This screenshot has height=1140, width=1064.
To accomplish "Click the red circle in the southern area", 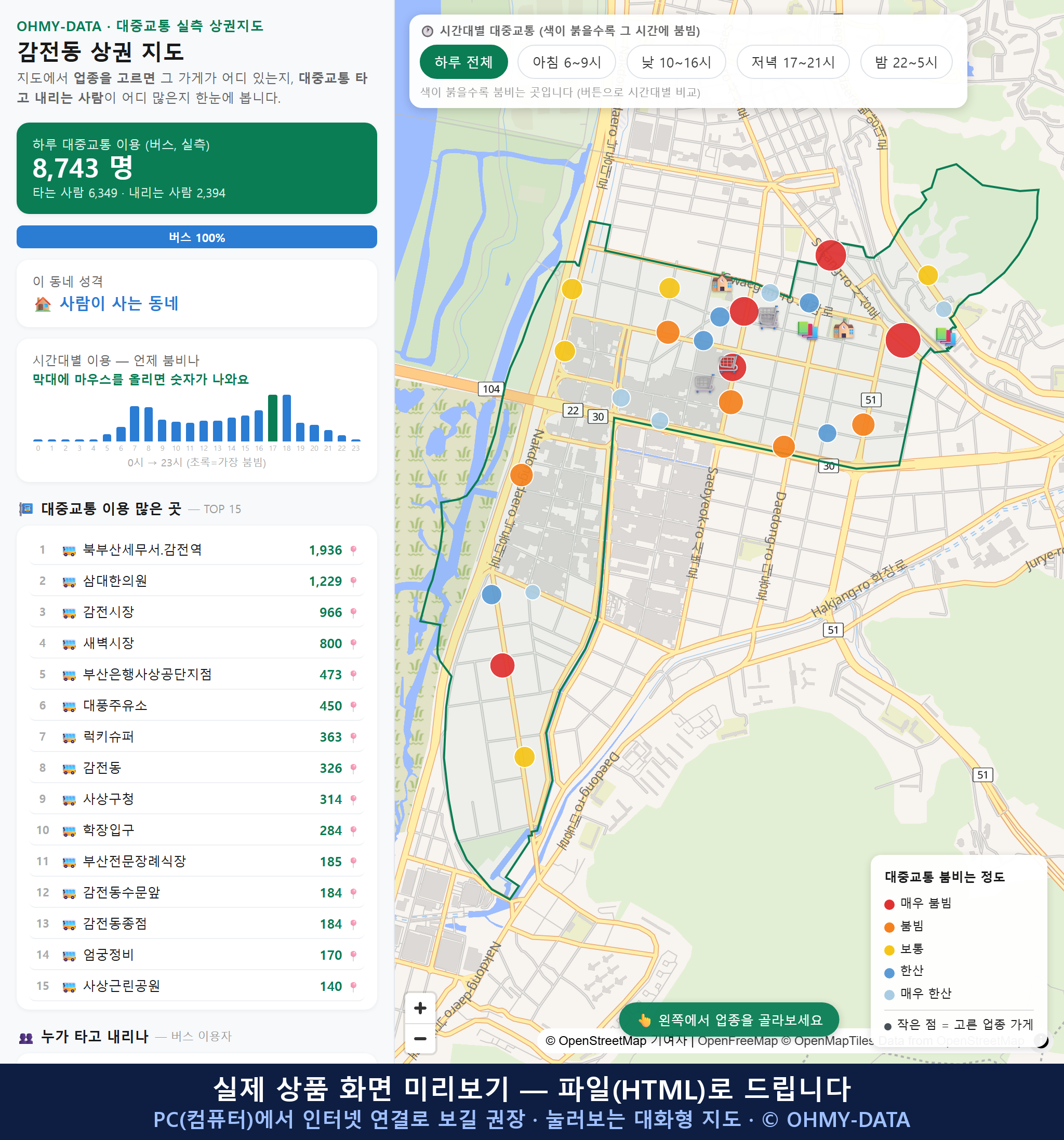I will (x=502, y=665).
